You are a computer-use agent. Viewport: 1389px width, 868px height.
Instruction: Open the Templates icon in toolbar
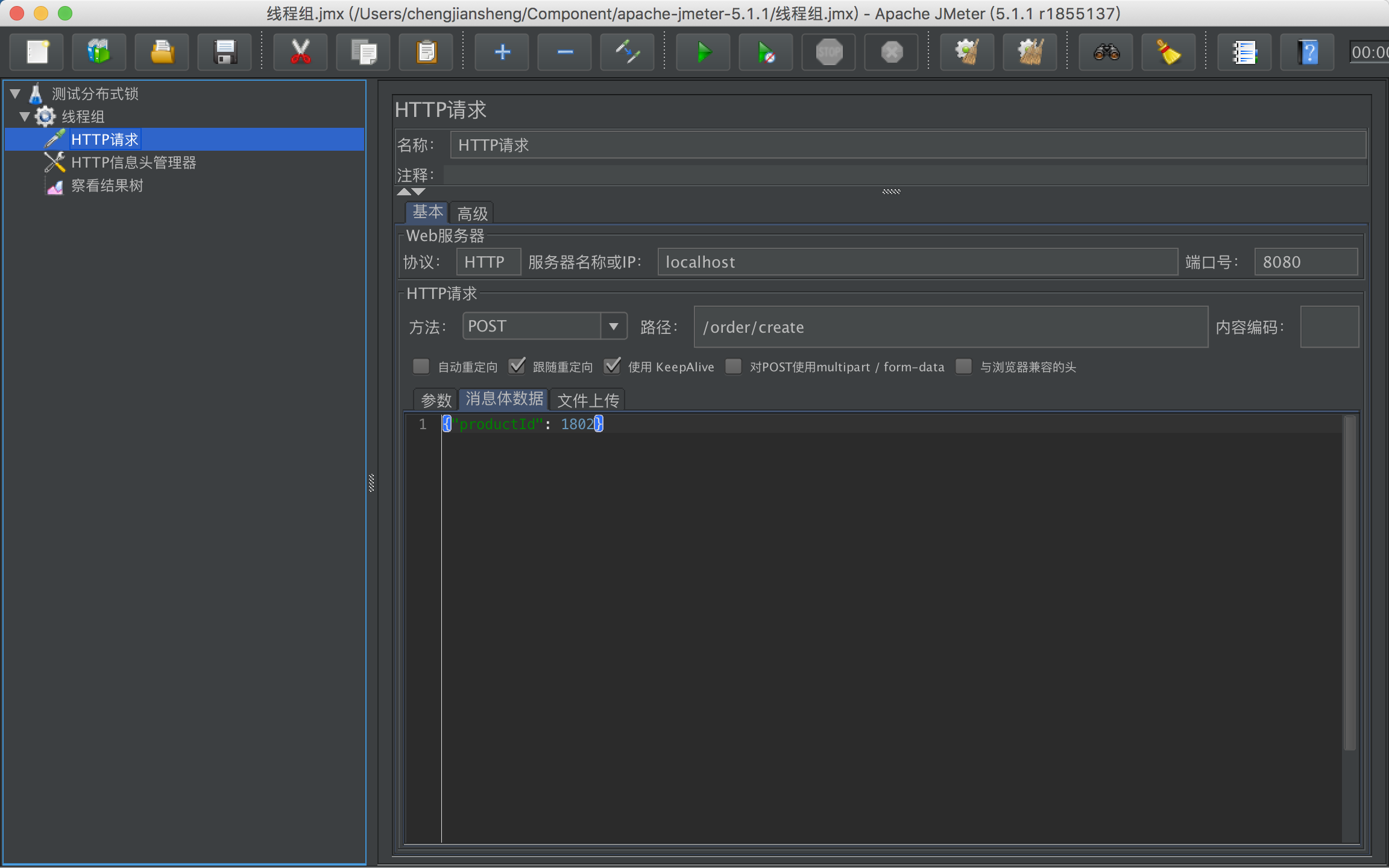(x=99, y=52)
